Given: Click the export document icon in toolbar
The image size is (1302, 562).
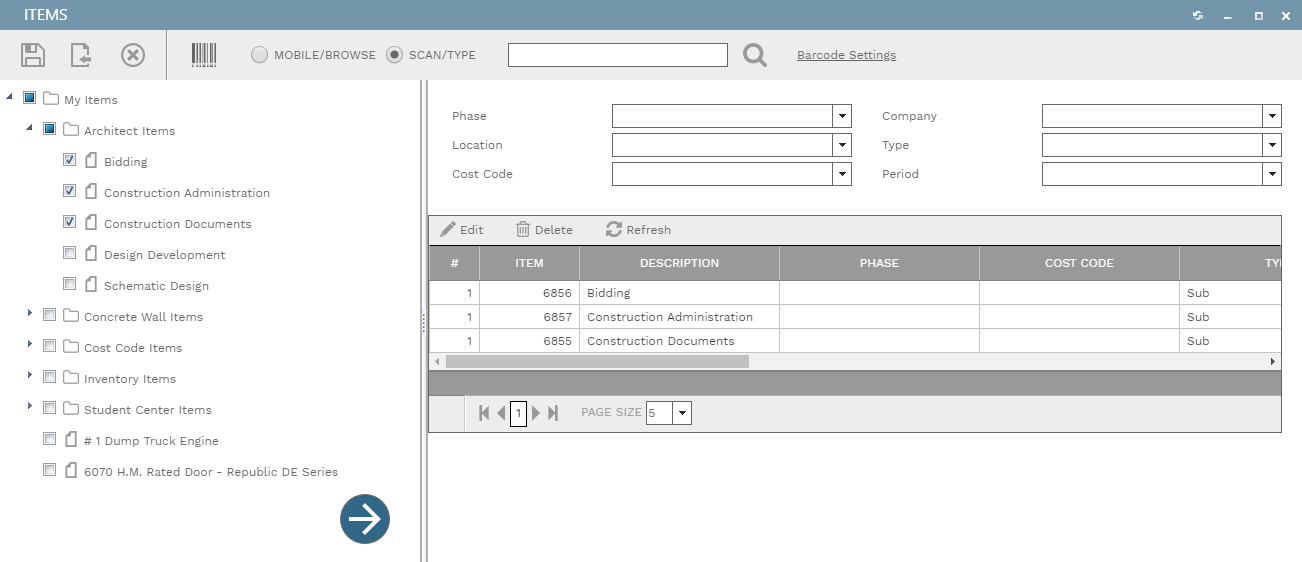Looking at the screenshot, I should click(81, 55).
